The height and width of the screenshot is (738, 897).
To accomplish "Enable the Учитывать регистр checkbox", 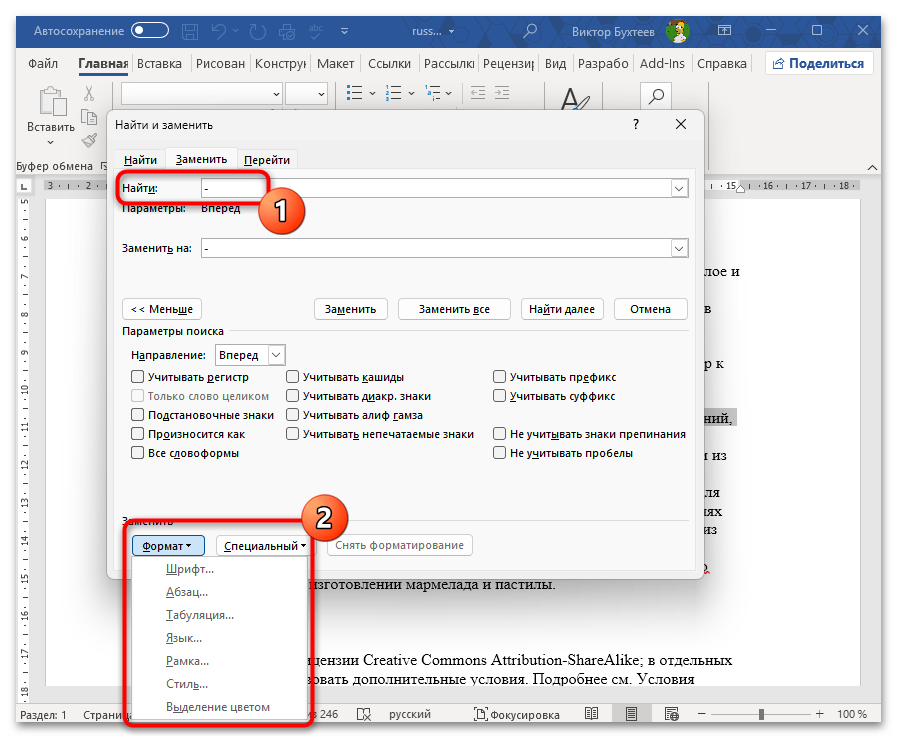I will pos(138,377).
